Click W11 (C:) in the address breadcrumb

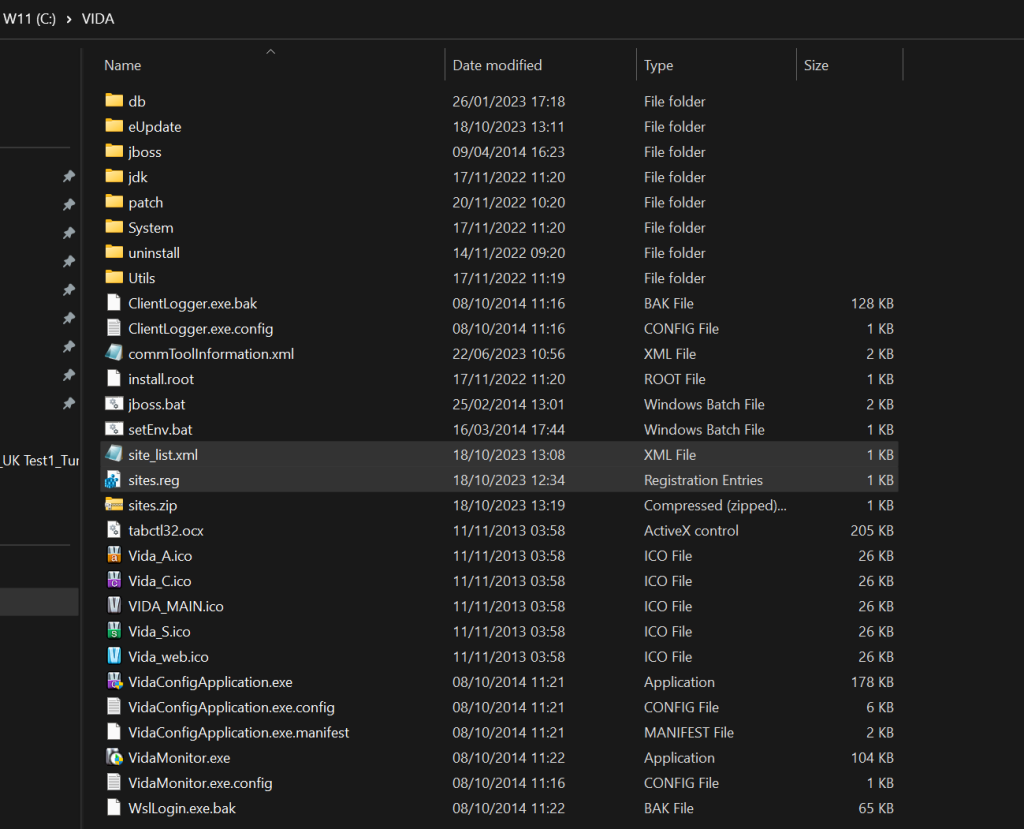coord(29,19)
